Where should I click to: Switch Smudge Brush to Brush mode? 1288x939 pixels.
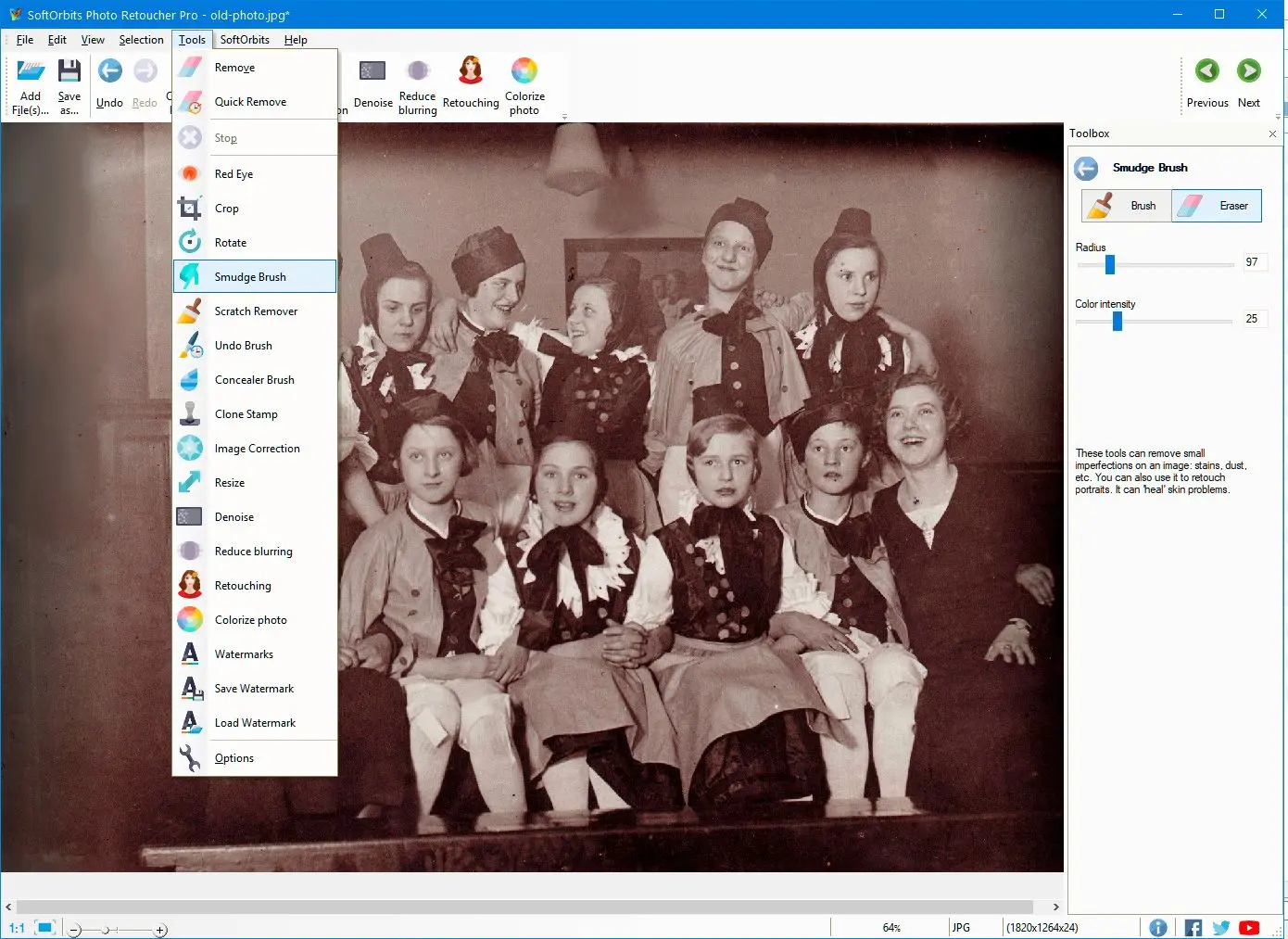tap(1126, 206)
